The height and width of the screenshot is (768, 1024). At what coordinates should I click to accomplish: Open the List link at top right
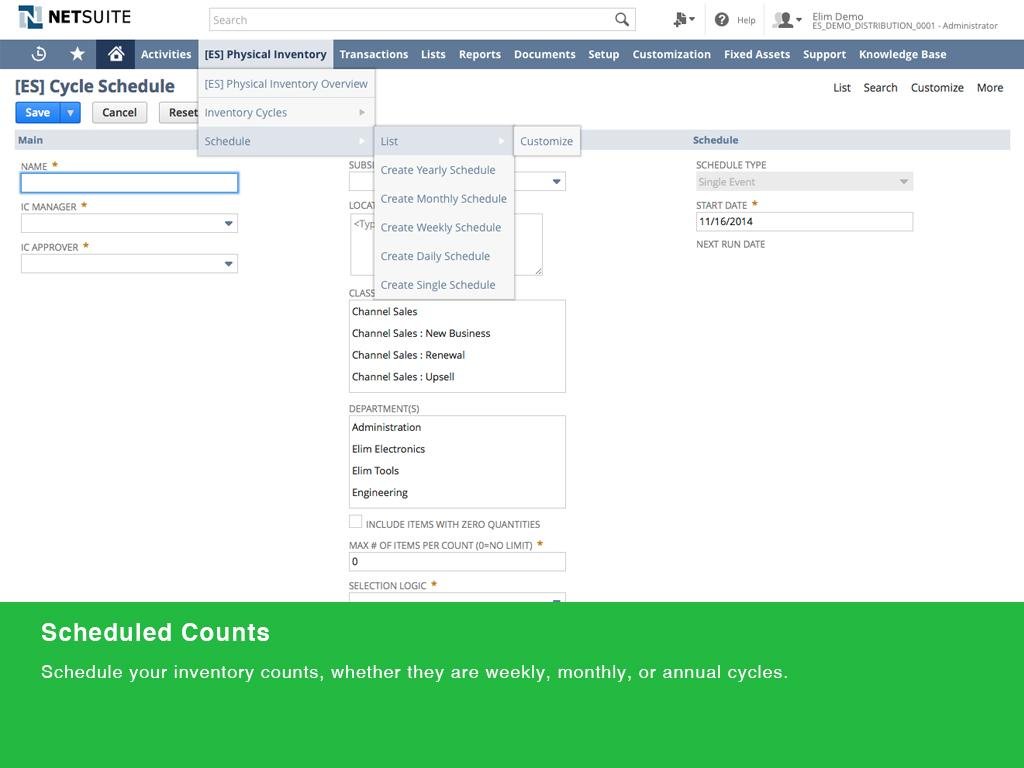(842, 88)
